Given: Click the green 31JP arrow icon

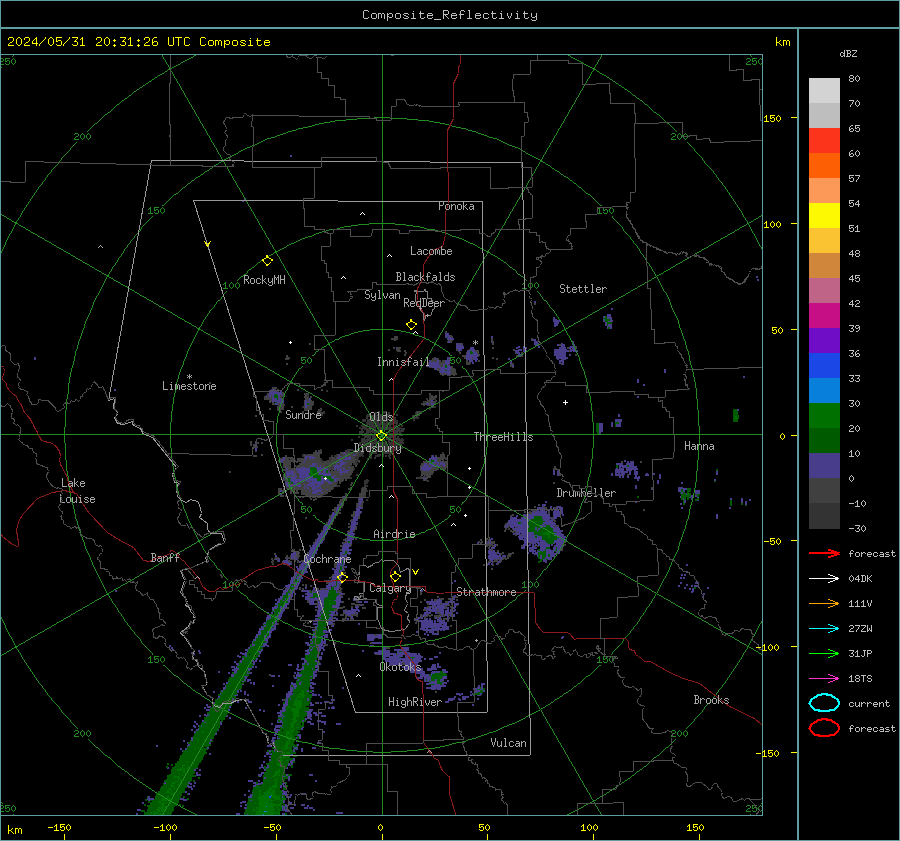Looking at the screenshot, I should (x=824, y=653).
